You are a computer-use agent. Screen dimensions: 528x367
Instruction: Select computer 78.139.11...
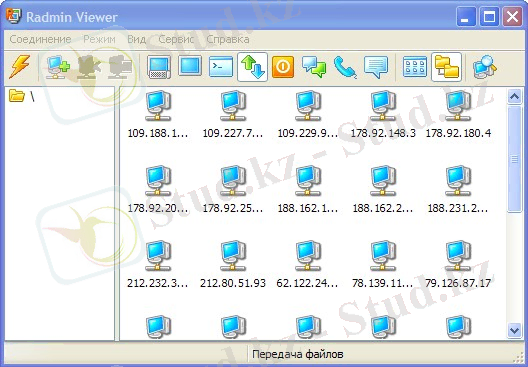(x=383, y=265)
